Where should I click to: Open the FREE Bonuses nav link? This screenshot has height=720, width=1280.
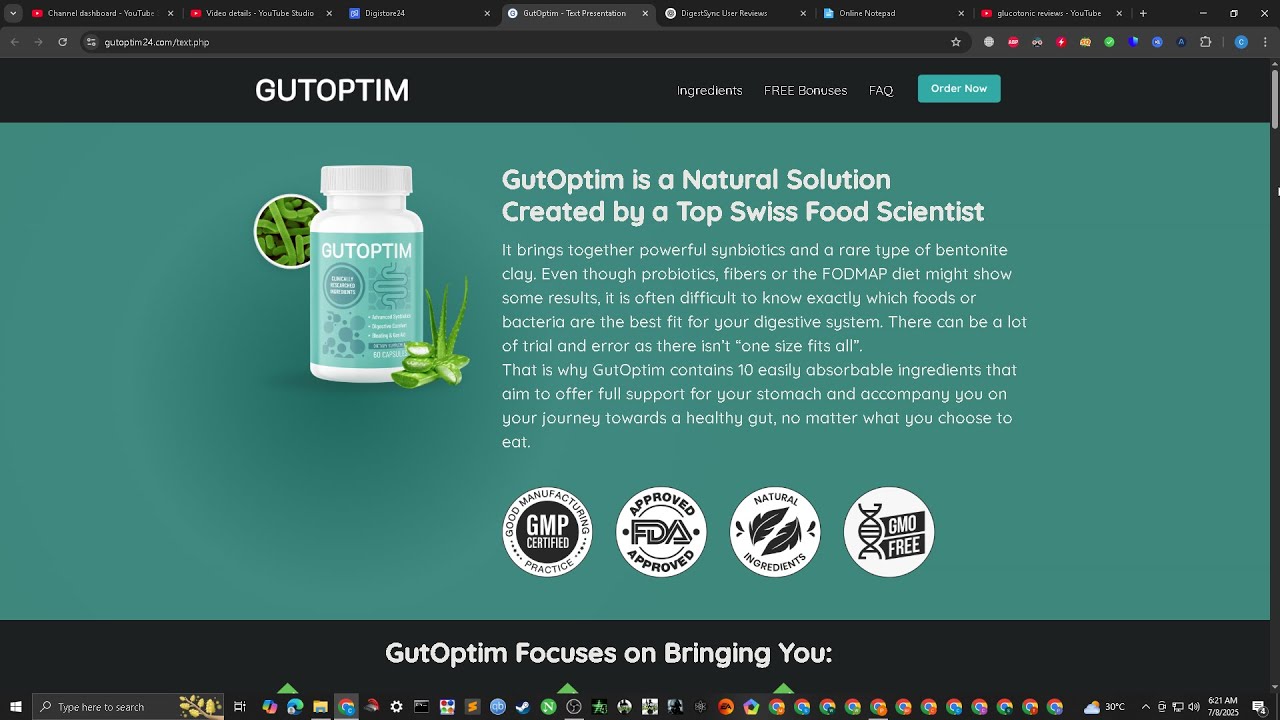pyautogui.click(x=805, y=90)
